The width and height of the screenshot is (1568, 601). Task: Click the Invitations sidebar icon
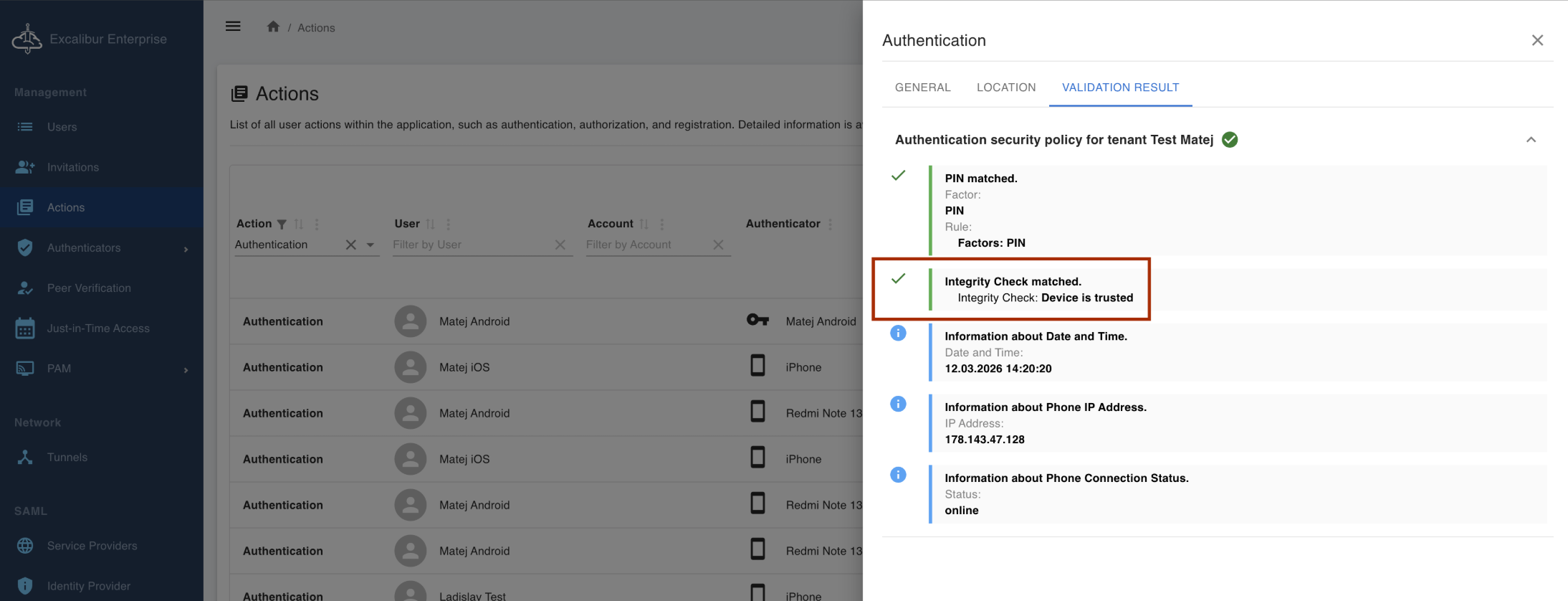(25, 167)
